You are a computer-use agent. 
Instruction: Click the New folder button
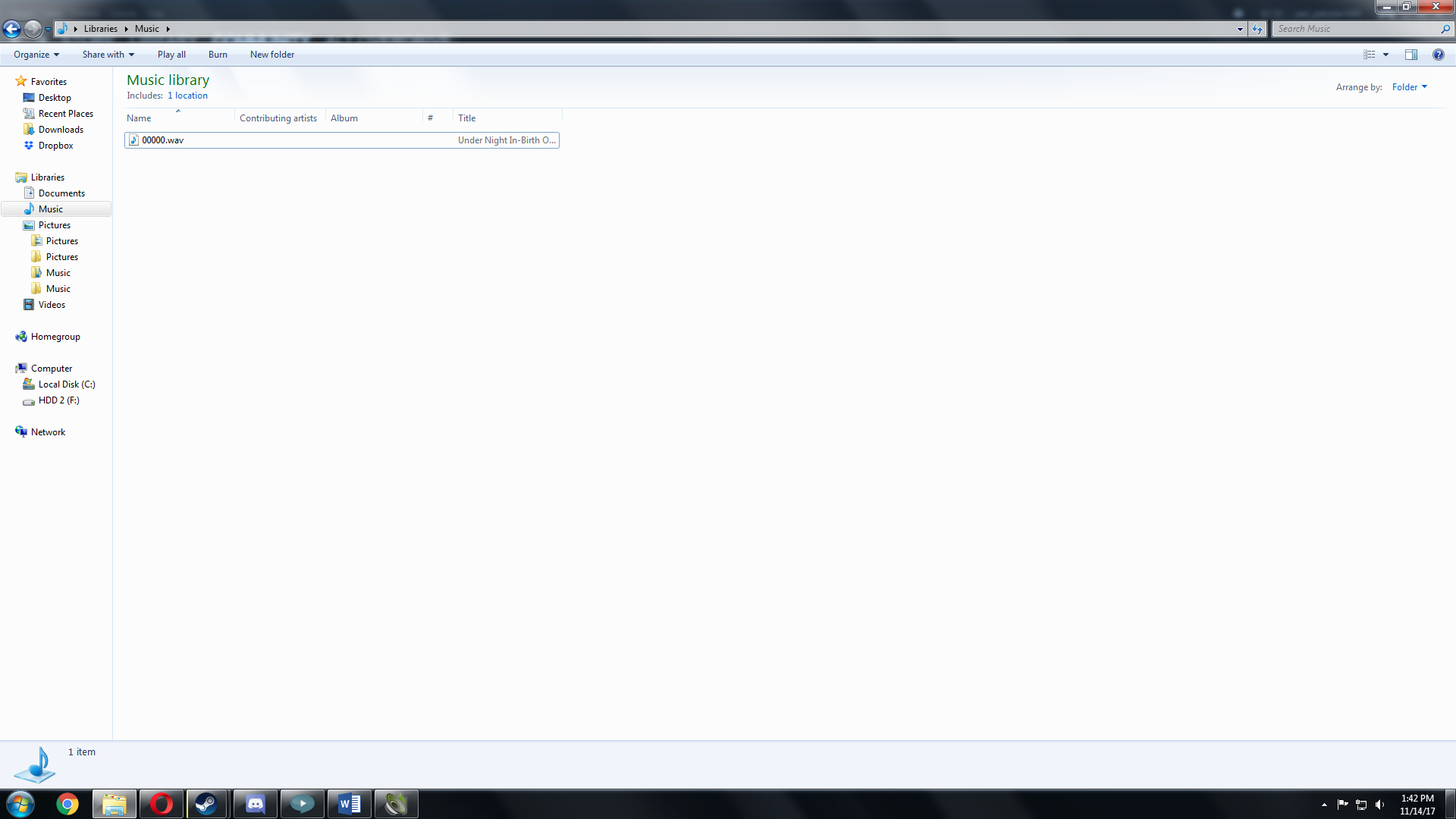point(271,55)
